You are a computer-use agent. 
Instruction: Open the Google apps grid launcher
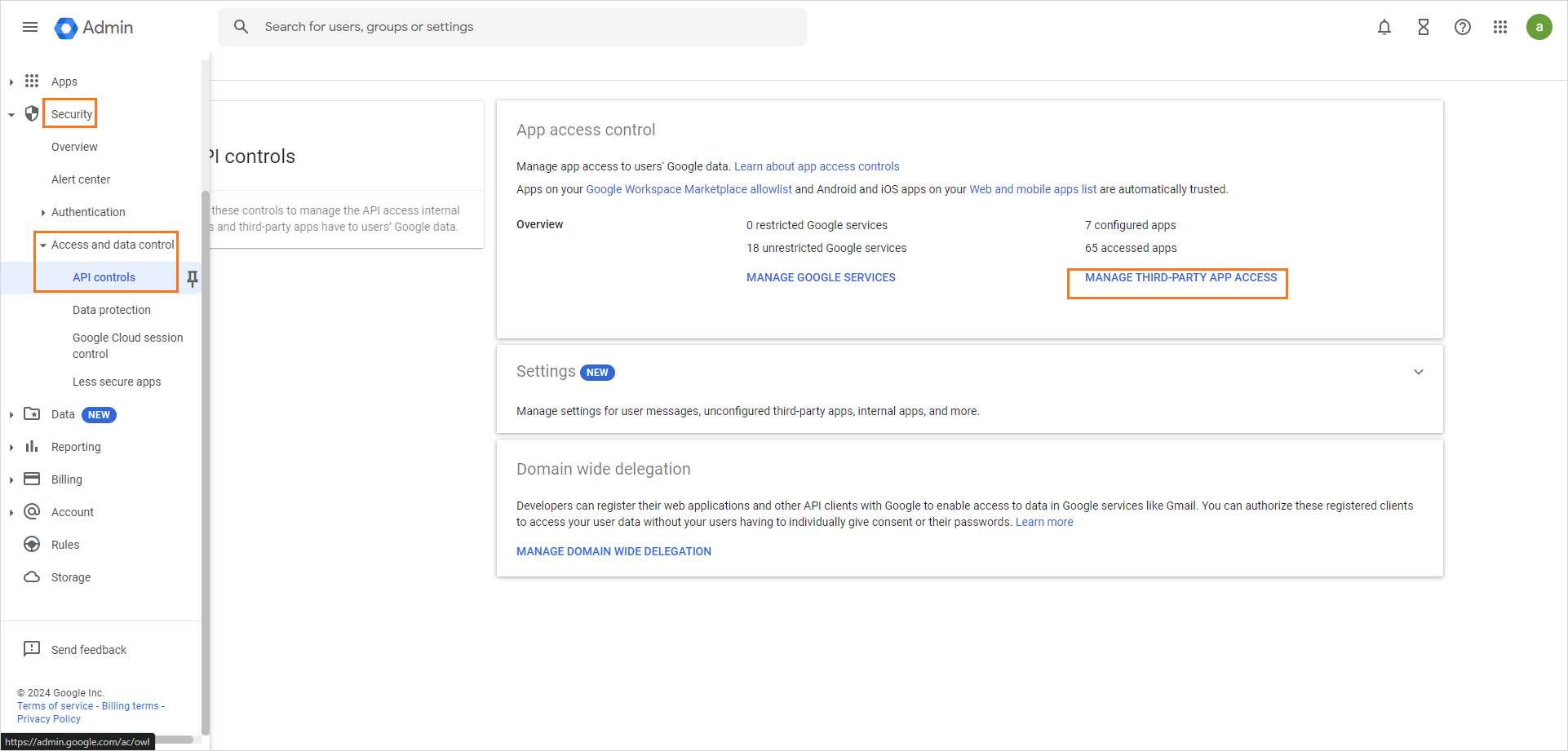[1500, 27]
